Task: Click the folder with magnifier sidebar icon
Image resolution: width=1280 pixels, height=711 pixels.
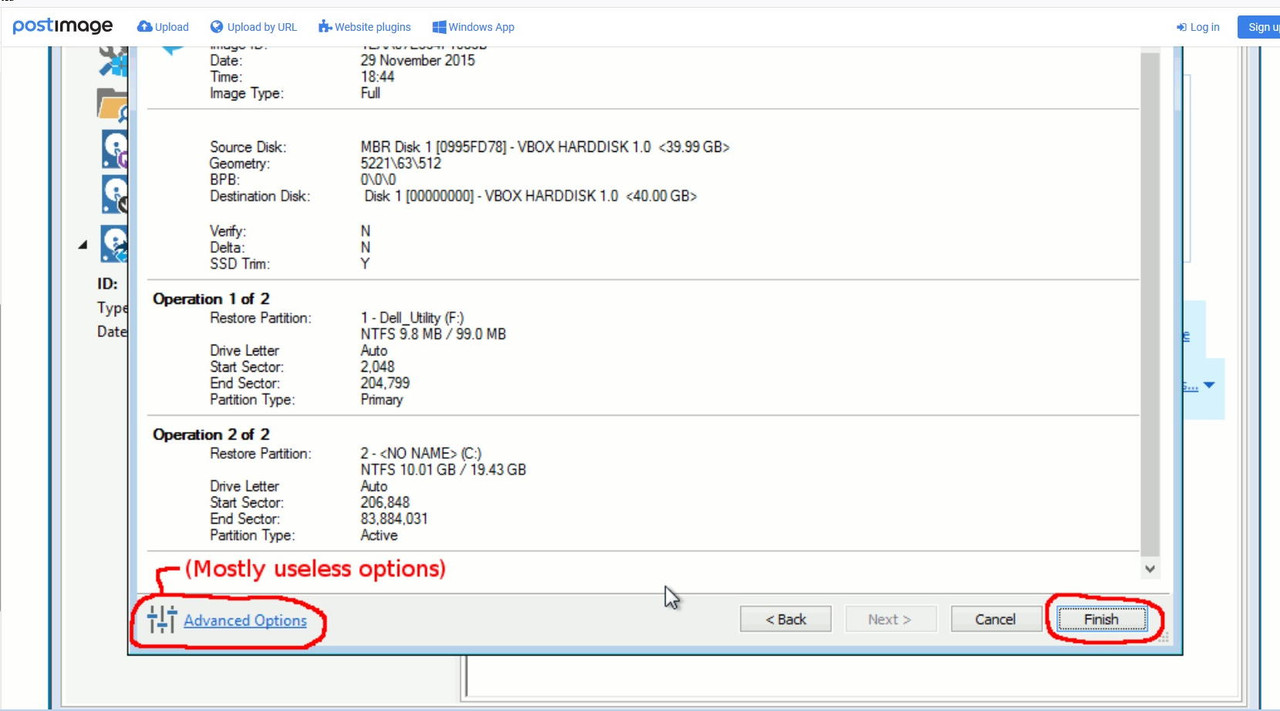Action: click(113, 104)
